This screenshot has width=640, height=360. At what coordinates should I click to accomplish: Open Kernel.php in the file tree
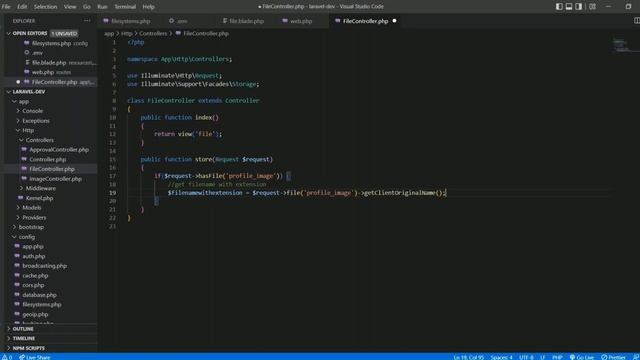coord(39,198)
